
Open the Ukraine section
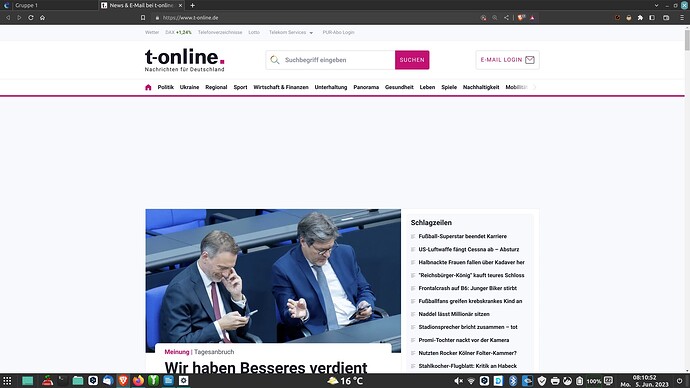(x=189, y=87)
